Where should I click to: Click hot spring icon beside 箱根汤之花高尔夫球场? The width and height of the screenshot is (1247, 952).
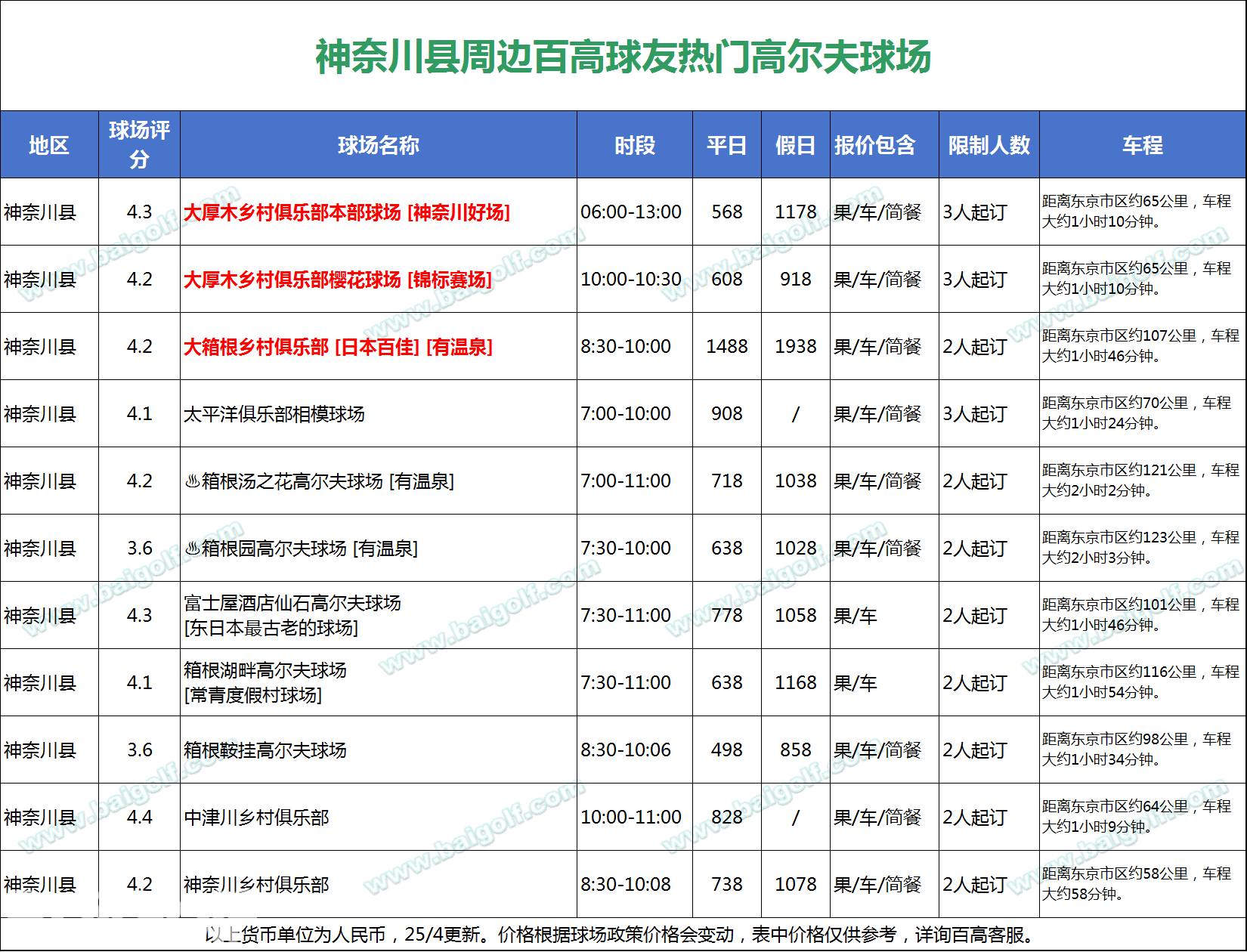click(x=192, y=481)
